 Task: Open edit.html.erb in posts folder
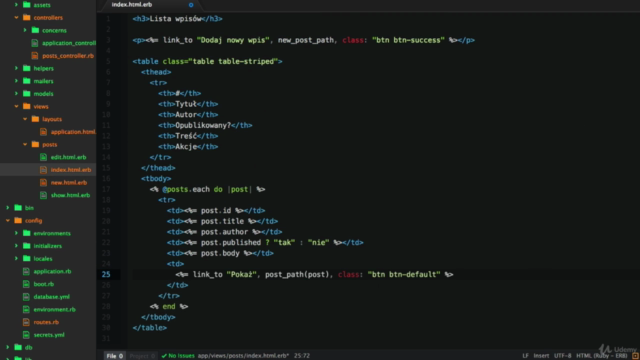tap(68, 157)
